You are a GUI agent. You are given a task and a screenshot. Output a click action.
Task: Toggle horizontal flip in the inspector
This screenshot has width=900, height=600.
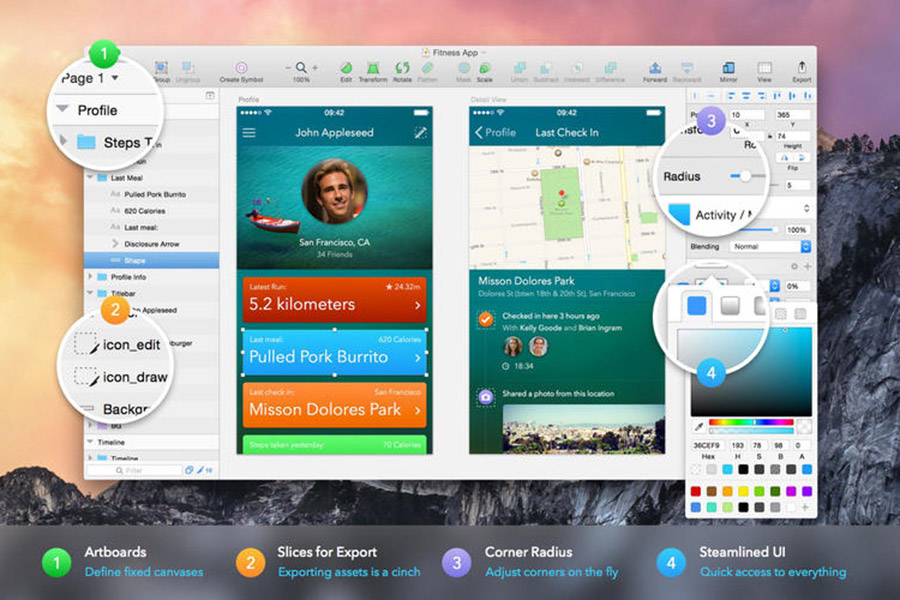tap(783, 157)
